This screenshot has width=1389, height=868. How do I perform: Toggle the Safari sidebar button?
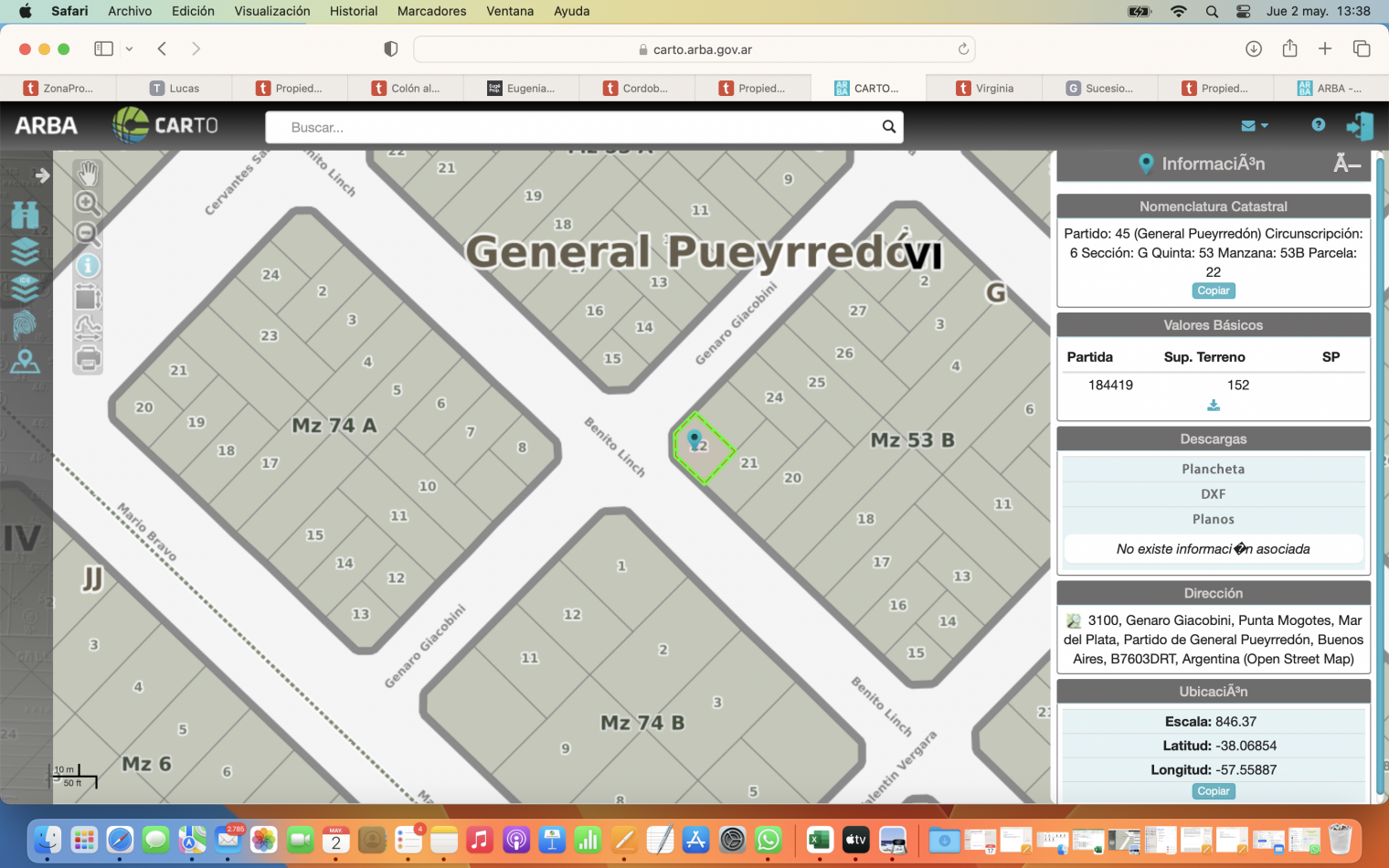click(103, 48)
